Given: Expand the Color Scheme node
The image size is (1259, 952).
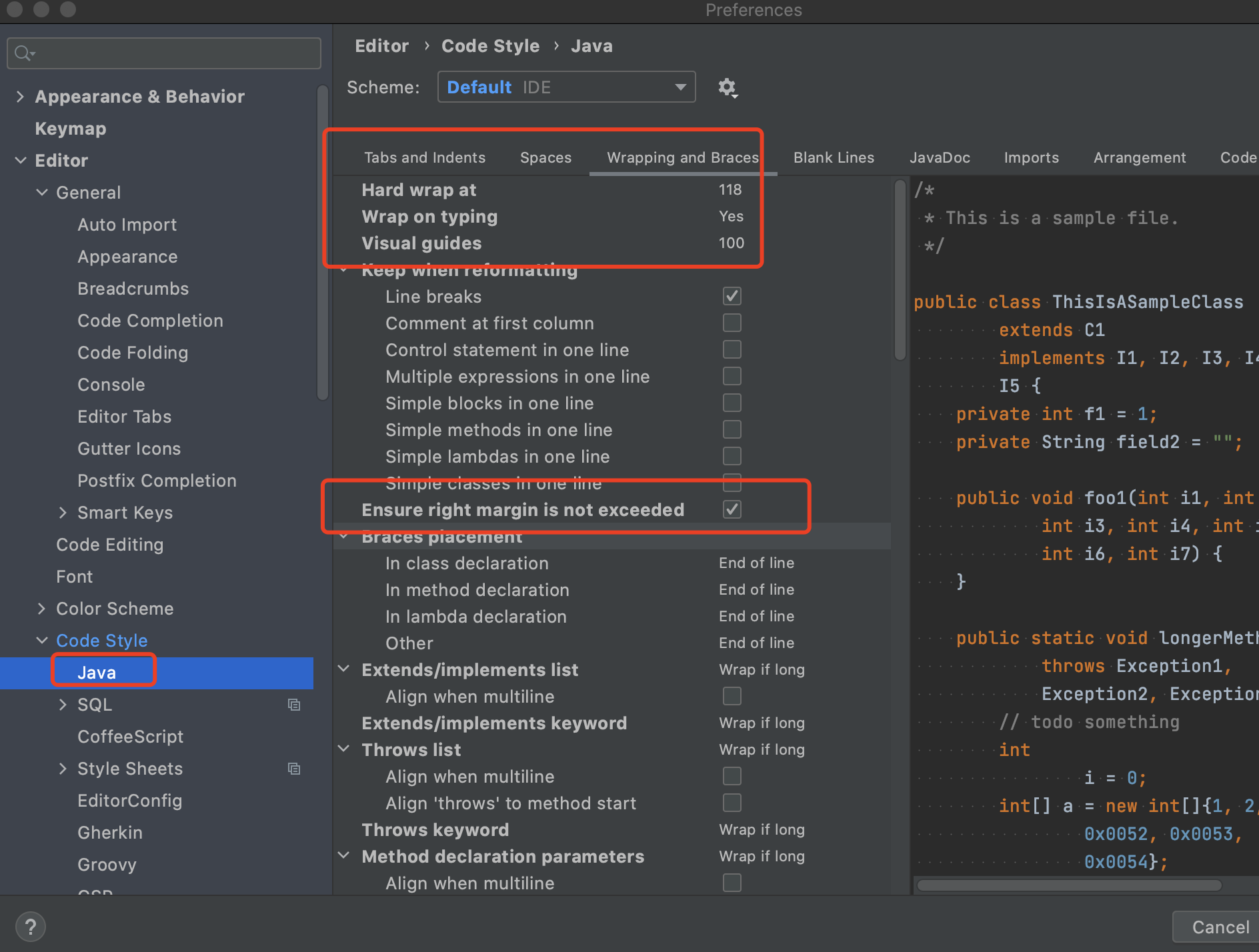Looking at the screenshot, I should 41,609.
